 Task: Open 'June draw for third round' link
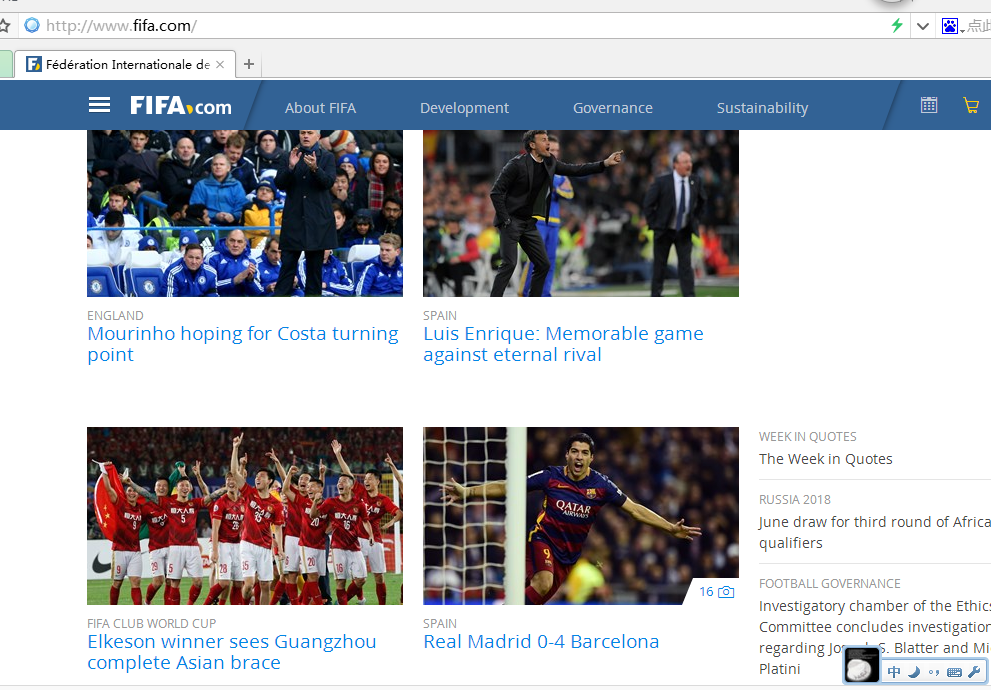(875, 532)
